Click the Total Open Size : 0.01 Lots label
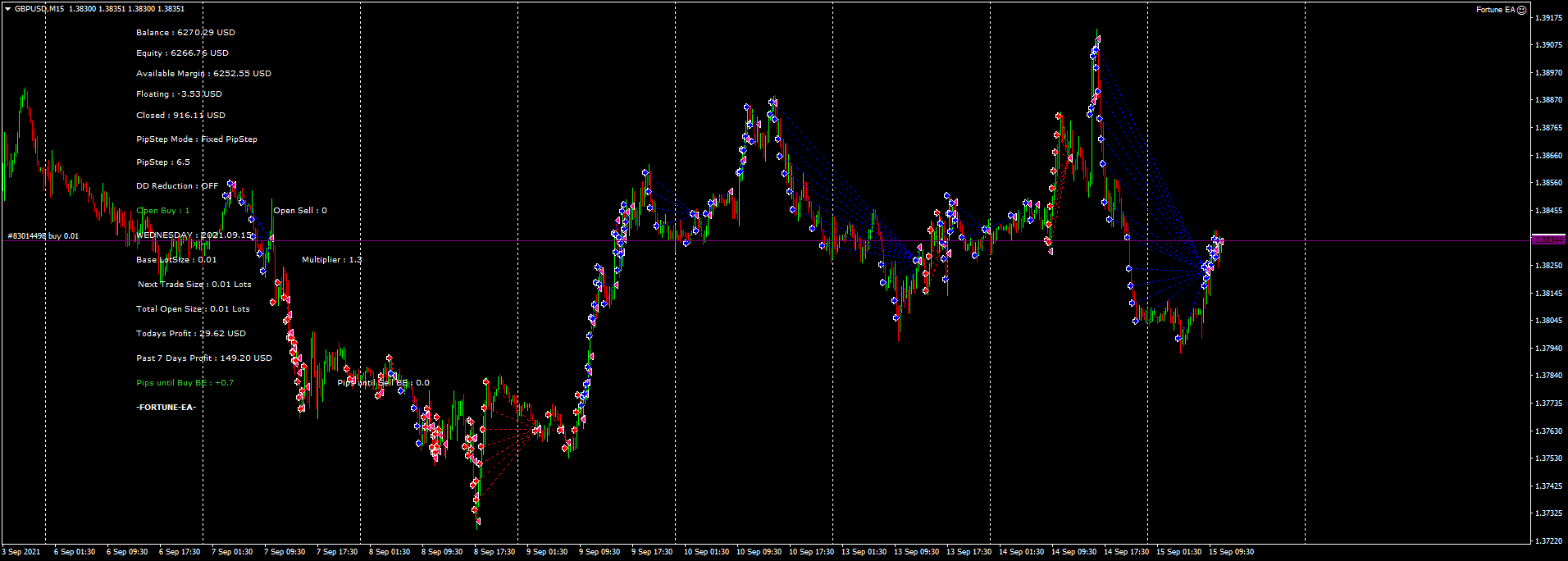1568x561 pixels. 193,309
